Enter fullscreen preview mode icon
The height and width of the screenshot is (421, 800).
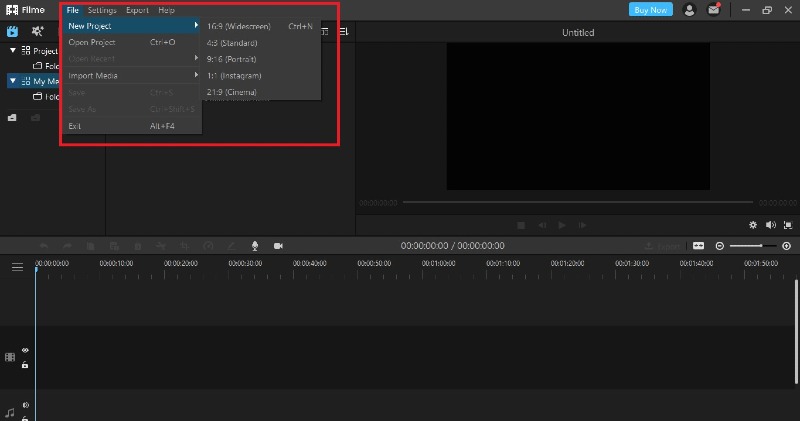coord(788,225)
